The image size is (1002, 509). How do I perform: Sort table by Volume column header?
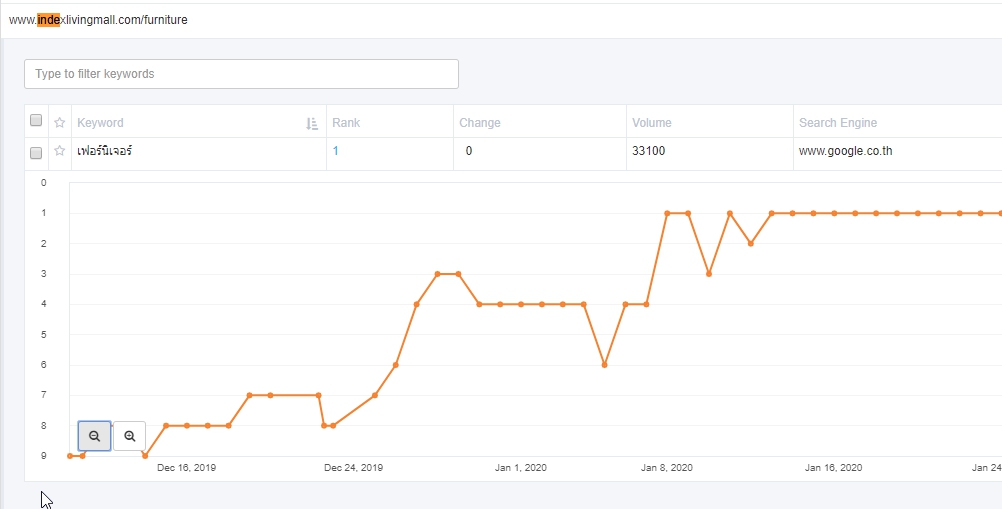coord(652,123)
